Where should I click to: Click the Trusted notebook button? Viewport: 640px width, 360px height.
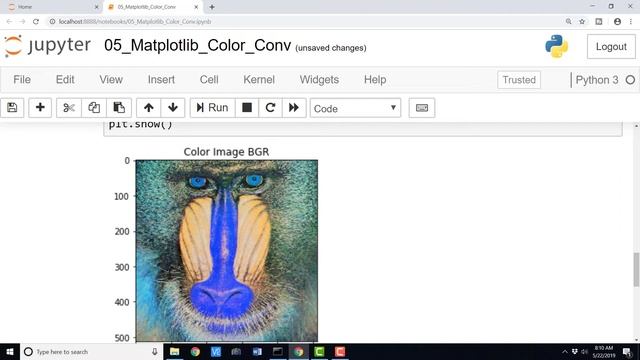tap(519, 80)
